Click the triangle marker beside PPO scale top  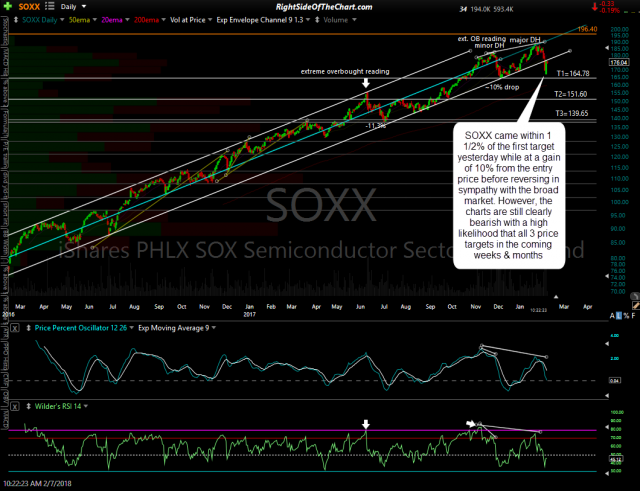(x=605, y=344)
